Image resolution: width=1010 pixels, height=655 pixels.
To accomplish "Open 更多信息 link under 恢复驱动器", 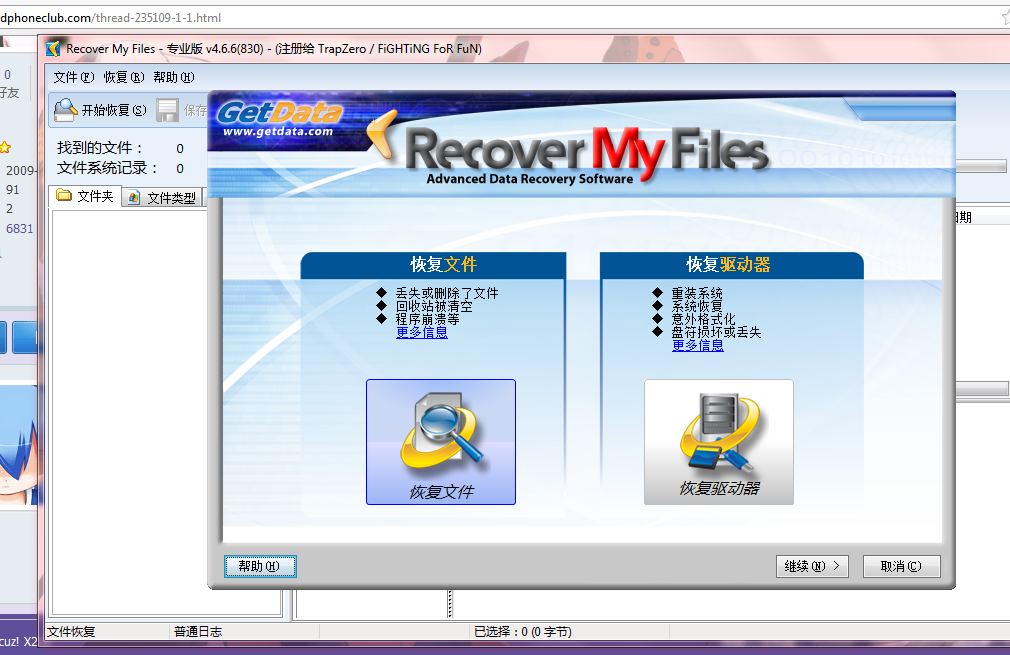I will (x=698, y=345).
